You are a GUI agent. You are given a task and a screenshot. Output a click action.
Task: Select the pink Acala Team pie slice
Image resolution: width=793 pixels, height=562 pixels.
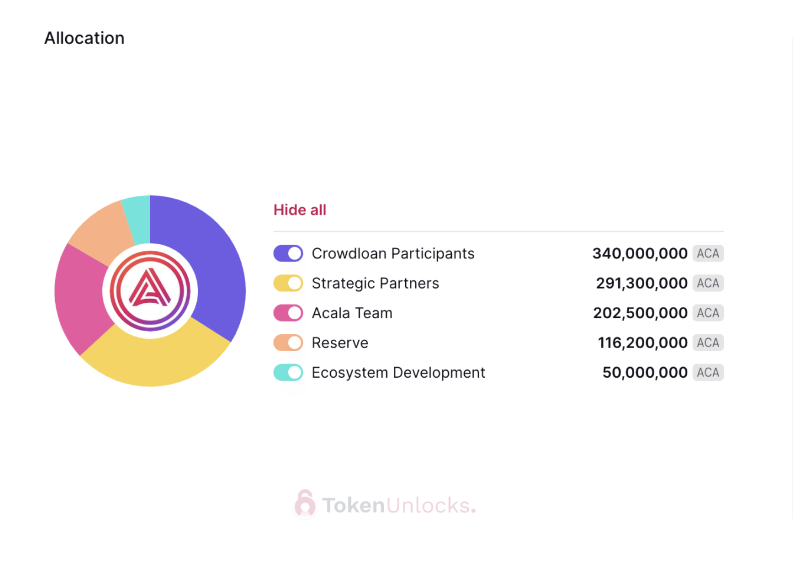coord(80,298)
